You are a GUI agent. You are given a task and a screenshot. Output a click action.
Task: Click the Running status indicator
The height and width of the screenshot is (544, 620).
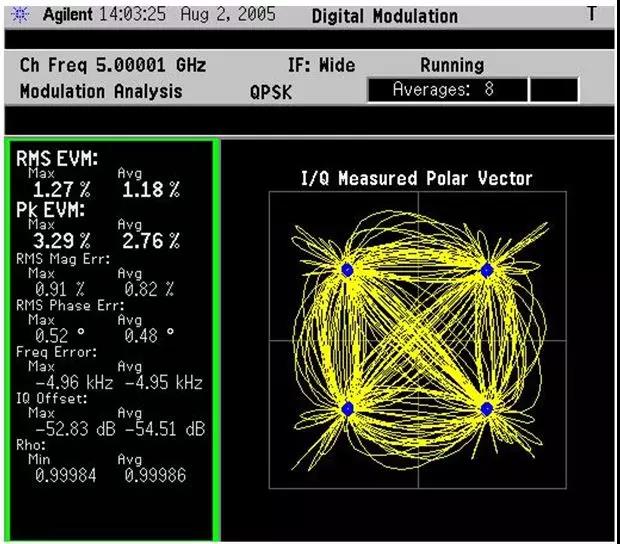[451, 66]
